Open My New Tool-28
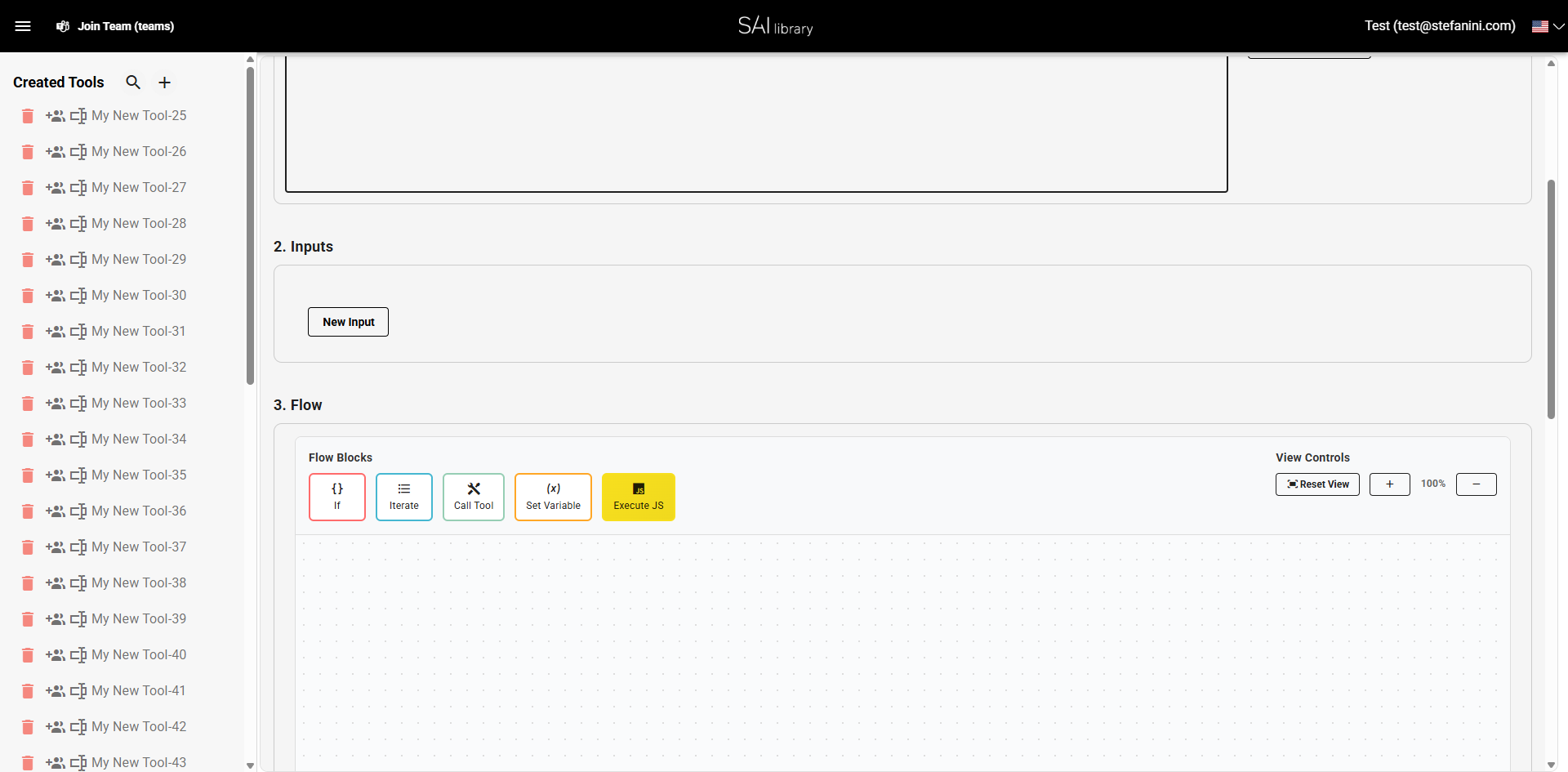Screen dimensions: 1568x772 (x=139, y=224)
